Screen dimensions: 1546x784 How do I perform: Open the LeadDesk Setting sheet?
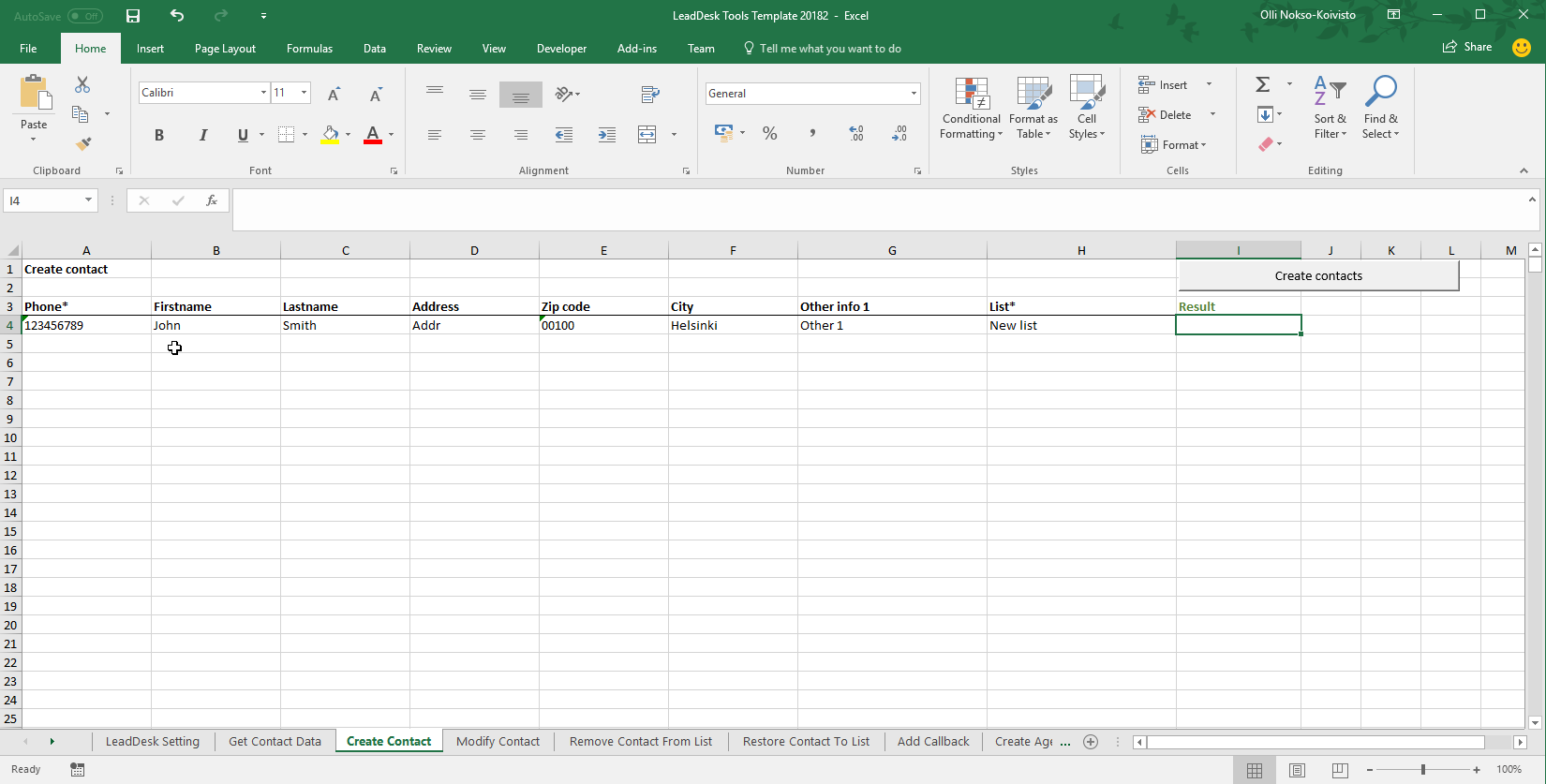tap(153, 741)
